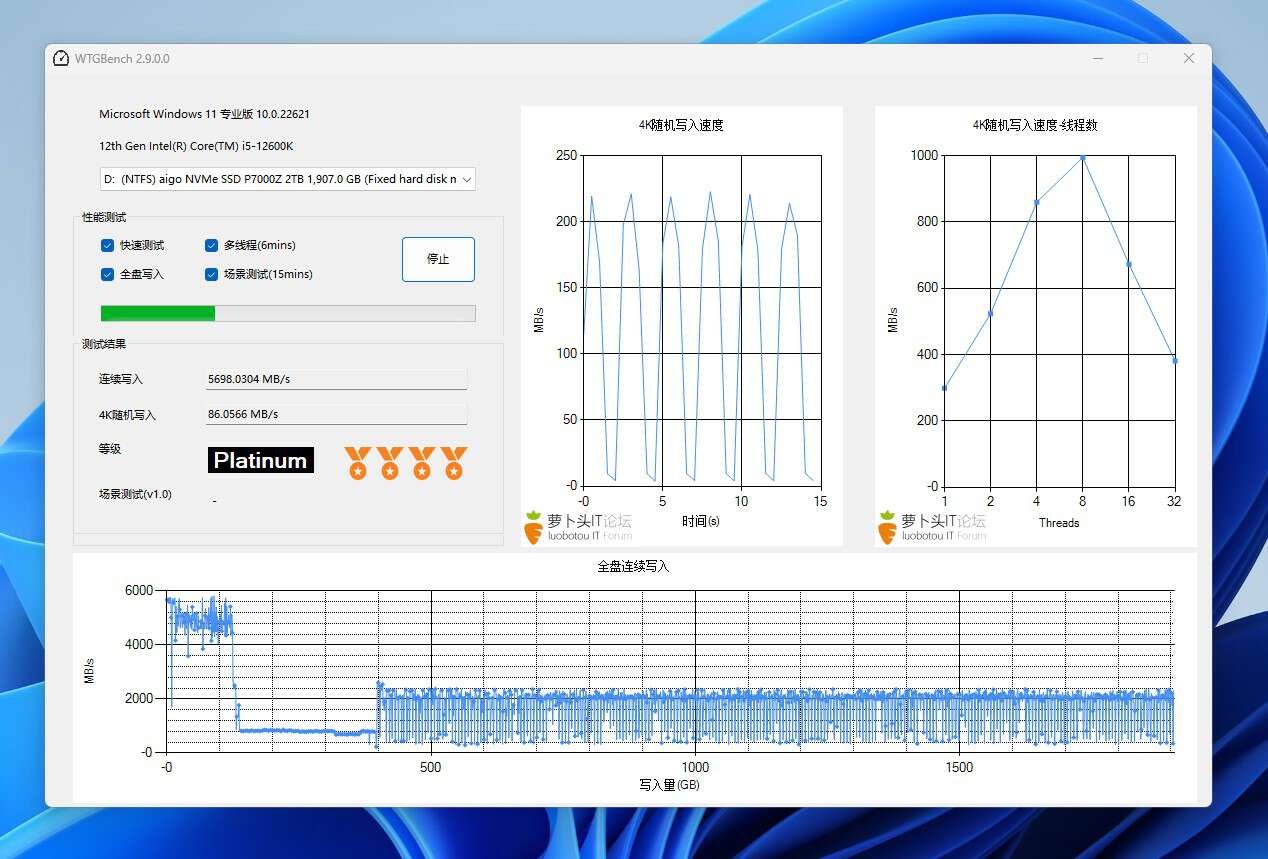The width and height of the screenshot is (1268, 859).
Task: Click the WTGBench app icon in title bar
Action: point(60,58)
